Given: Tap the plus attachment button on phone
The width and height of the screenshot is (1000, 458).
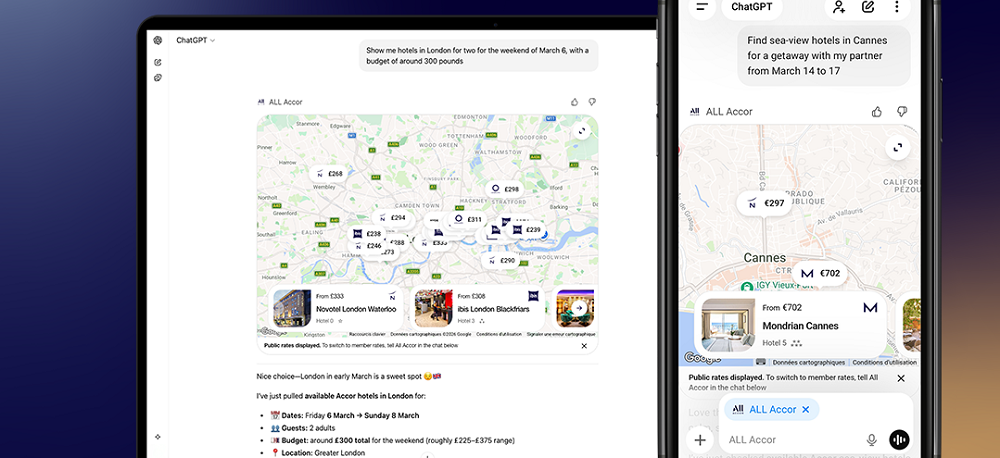Looking at the screenshot, I should pyautogui.click(x=700, y=440).
